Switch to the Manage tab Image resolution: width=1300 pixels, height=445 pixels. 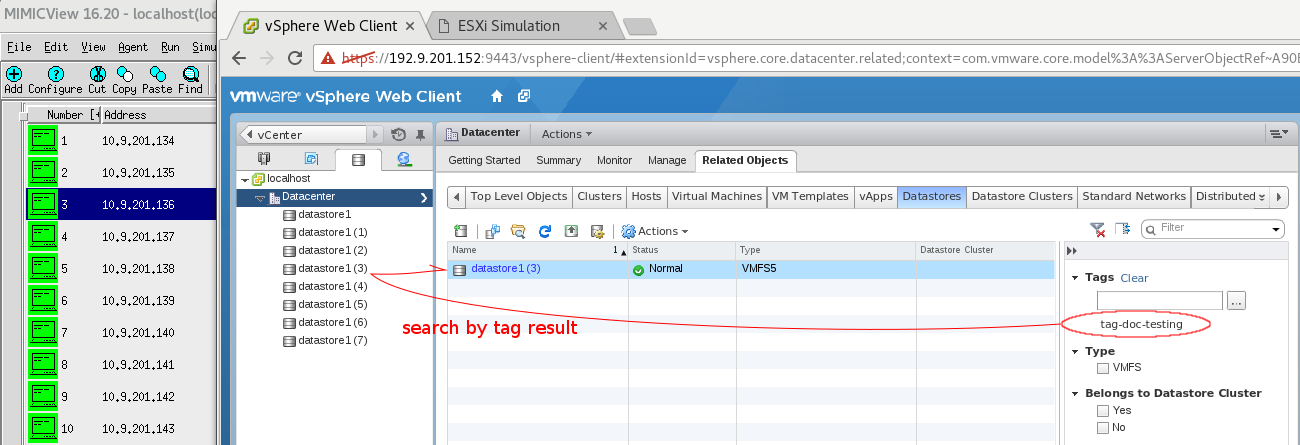tap(667, 160)
